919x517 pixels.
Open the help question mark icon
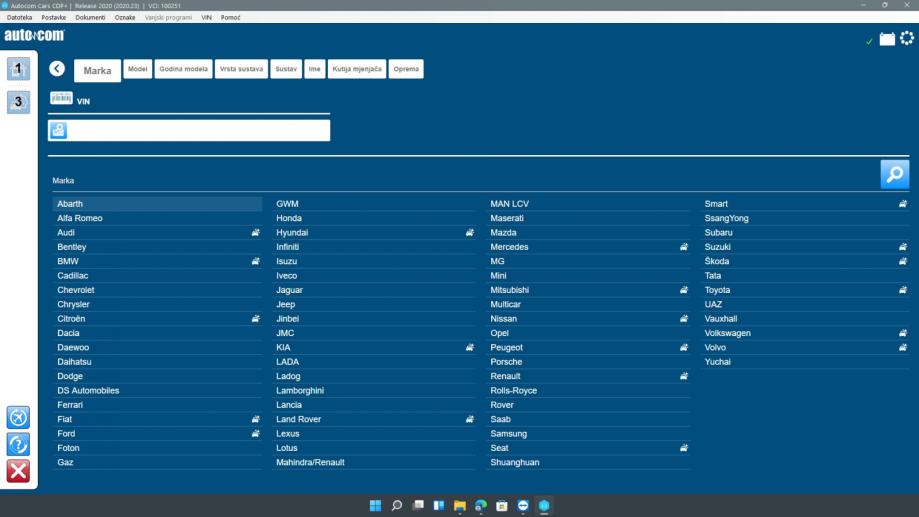[18, 444]
